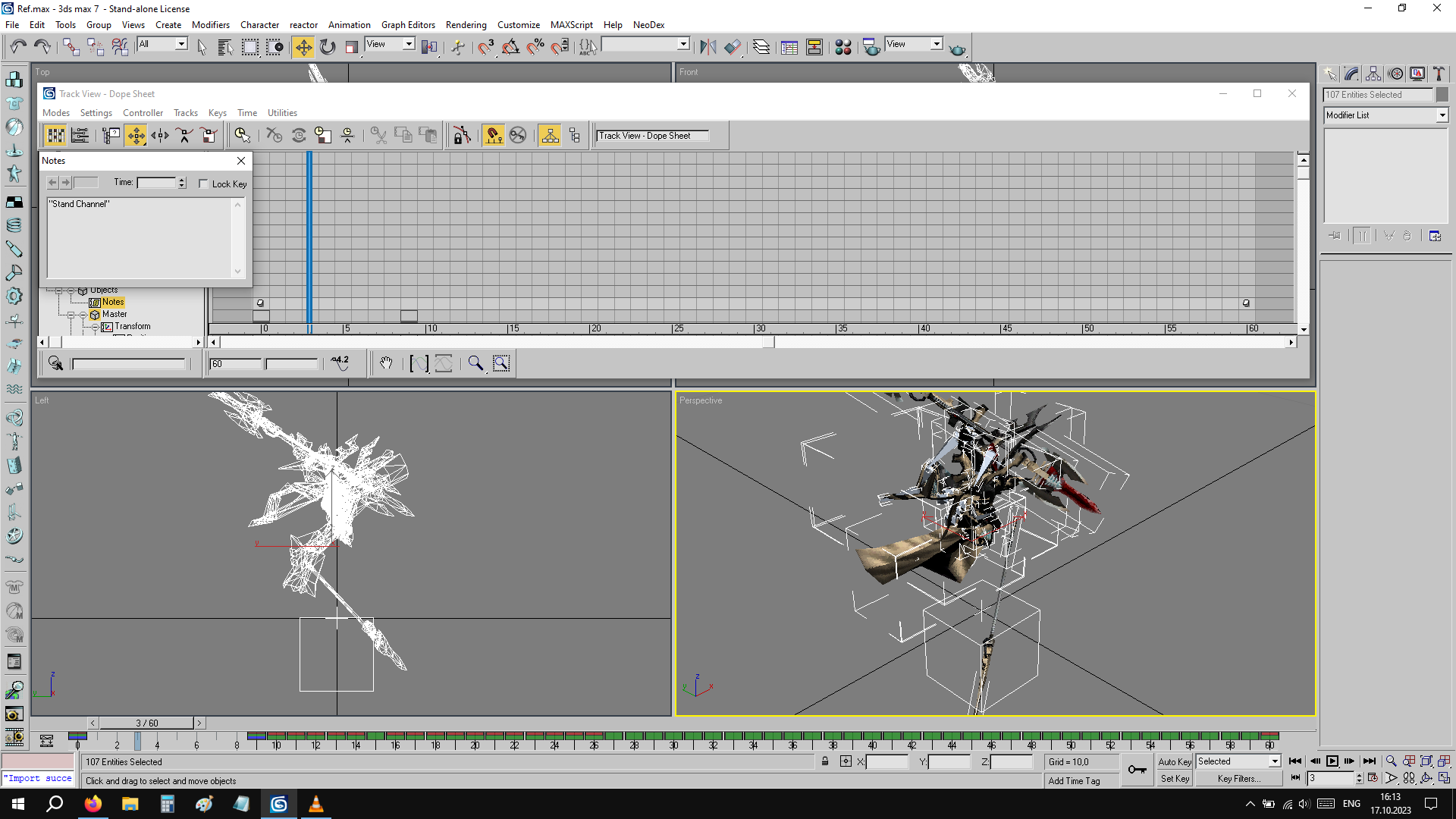Open the Controller menu in Track View
Viewport: 1456px width, 819px height.
143,113
